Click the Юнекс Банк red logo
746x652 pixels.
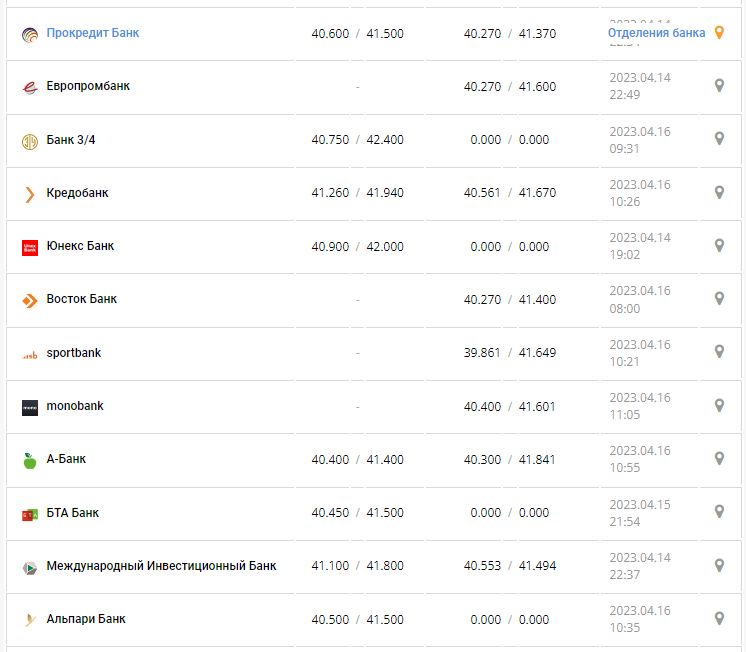coord(29,247)
